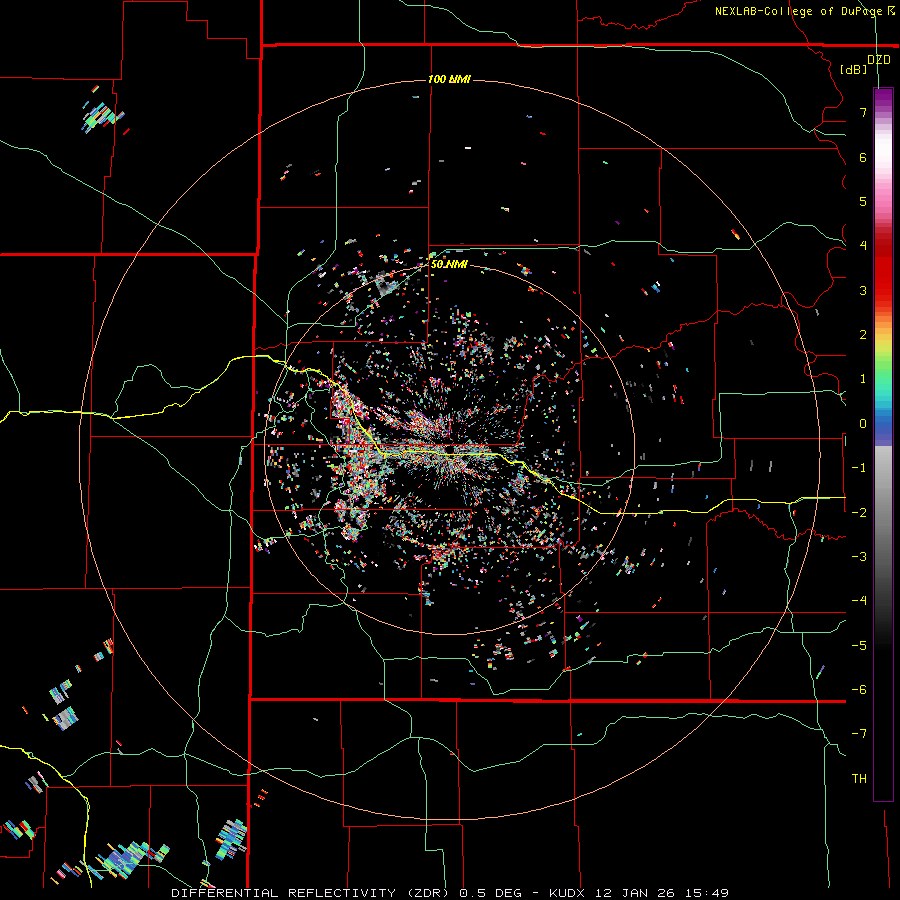Click the color scale value '3'

[x=863, y=290]
